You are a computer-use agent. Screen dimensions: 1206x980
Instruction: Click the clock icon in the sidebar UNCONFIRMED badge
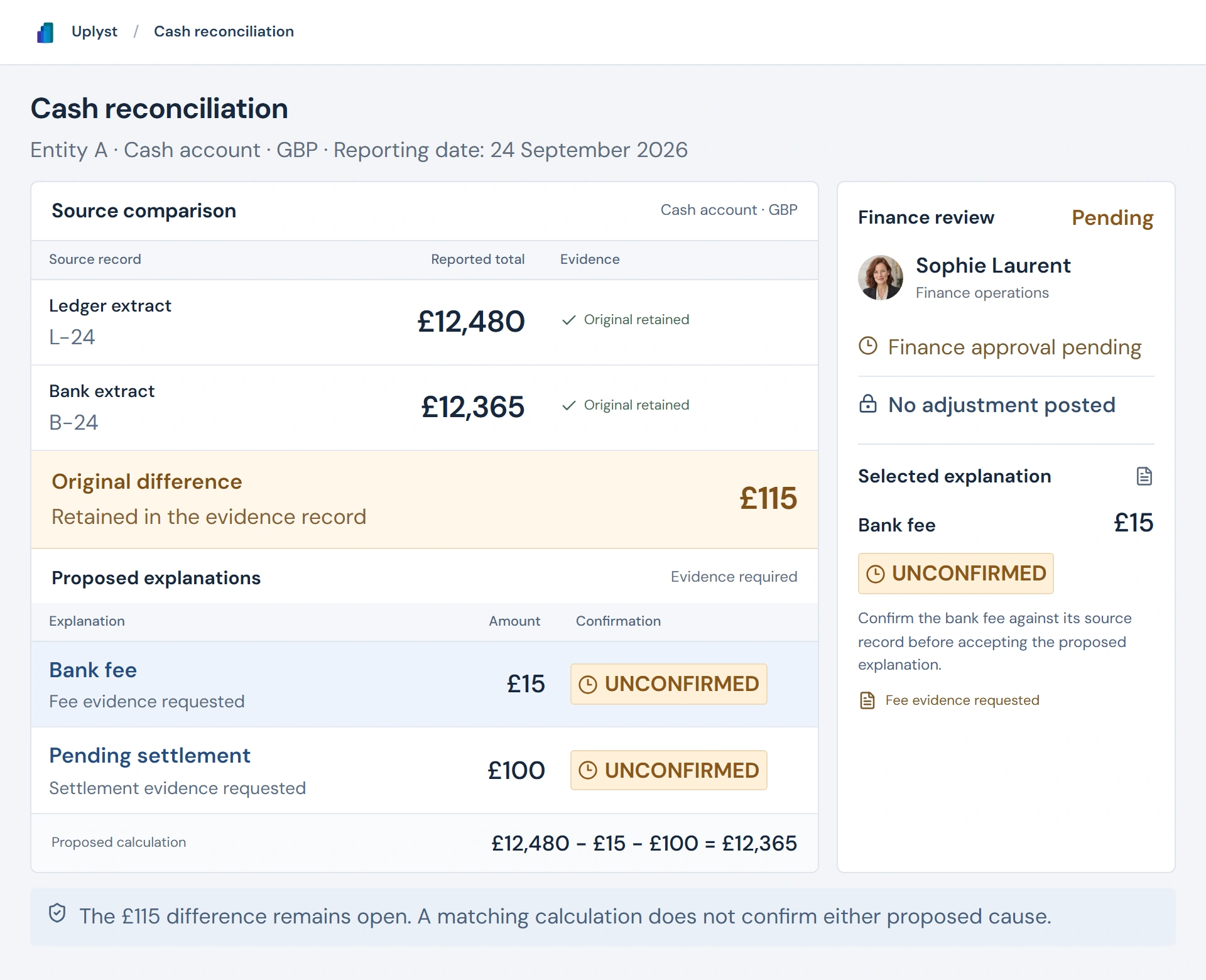[876, 574]
